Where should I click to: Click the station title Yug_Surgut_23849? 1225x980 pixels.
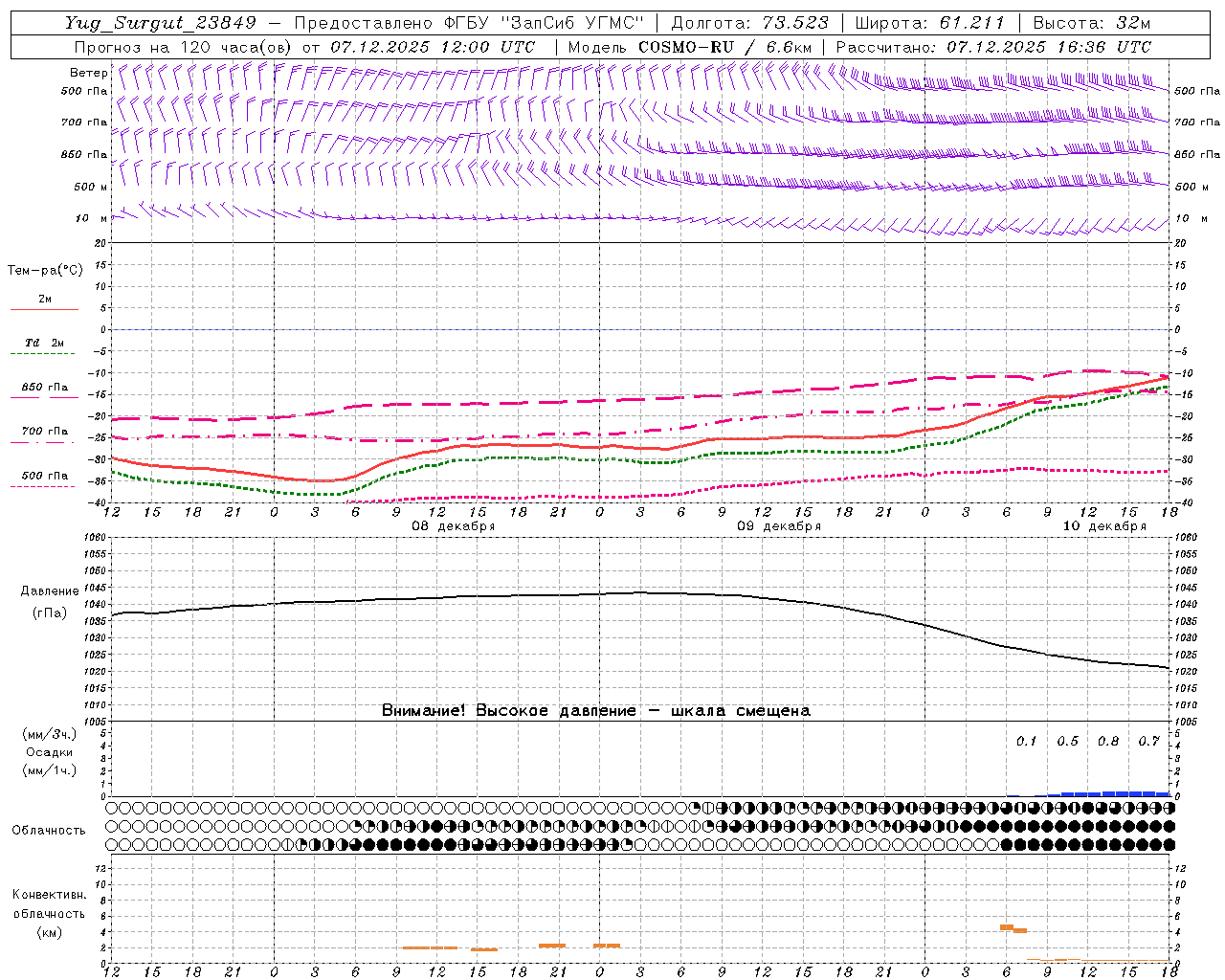(x=161, y=23)
